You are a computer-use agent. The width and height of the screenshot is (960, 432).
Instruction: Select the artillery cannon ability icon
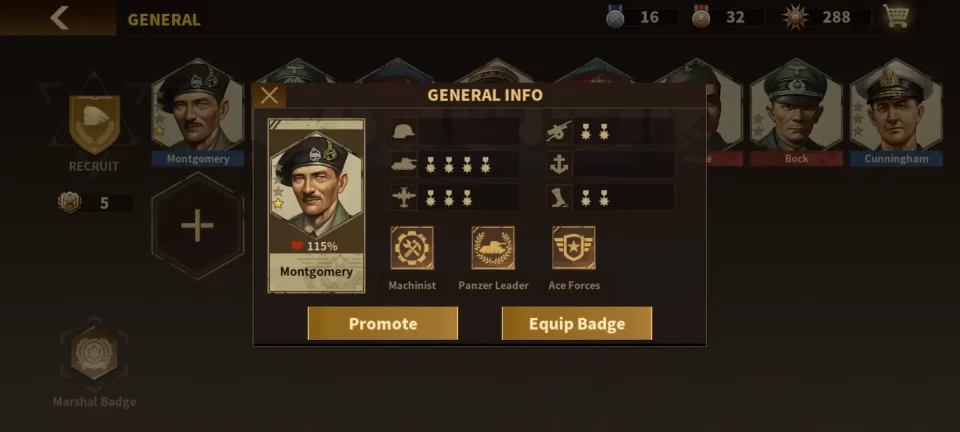(560, 131)
